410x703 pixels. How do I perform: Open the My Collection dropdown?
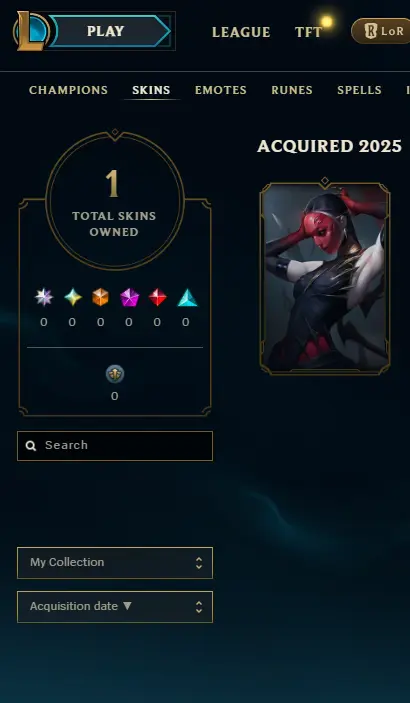click(x=115, y=563)
